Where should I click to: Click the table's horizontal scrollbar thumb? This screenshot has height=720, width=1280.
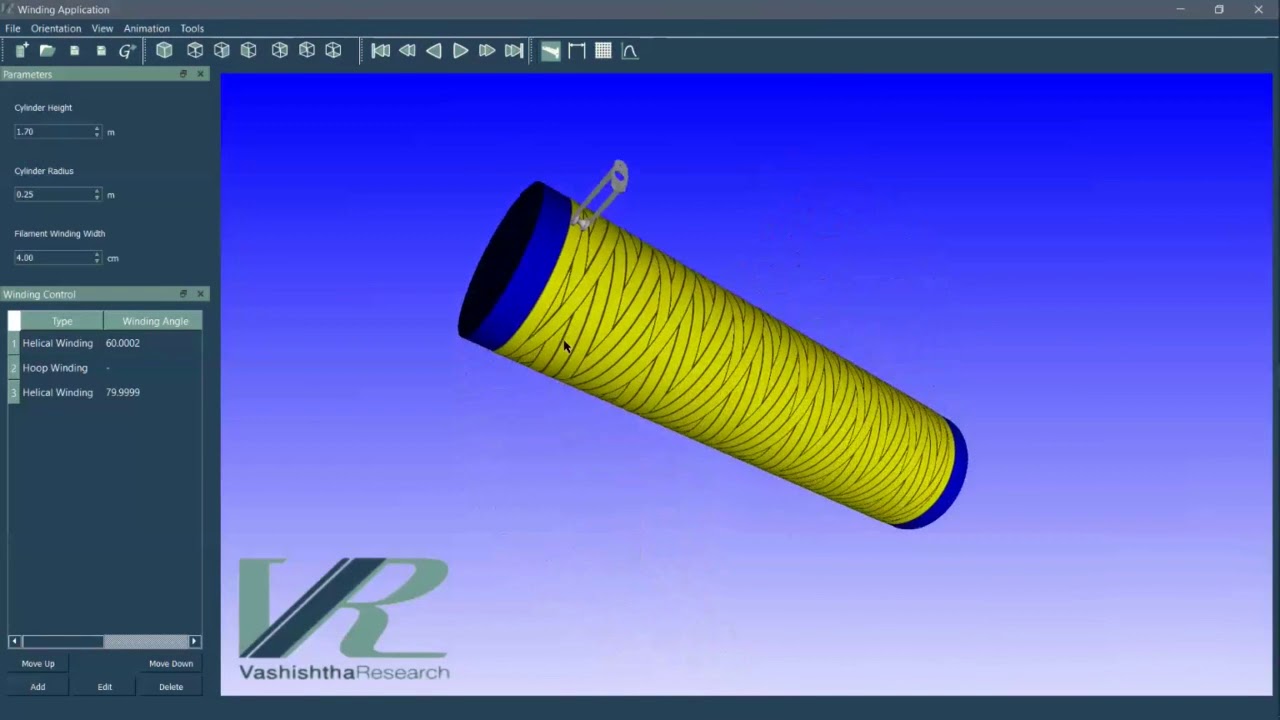pos(62,641)
